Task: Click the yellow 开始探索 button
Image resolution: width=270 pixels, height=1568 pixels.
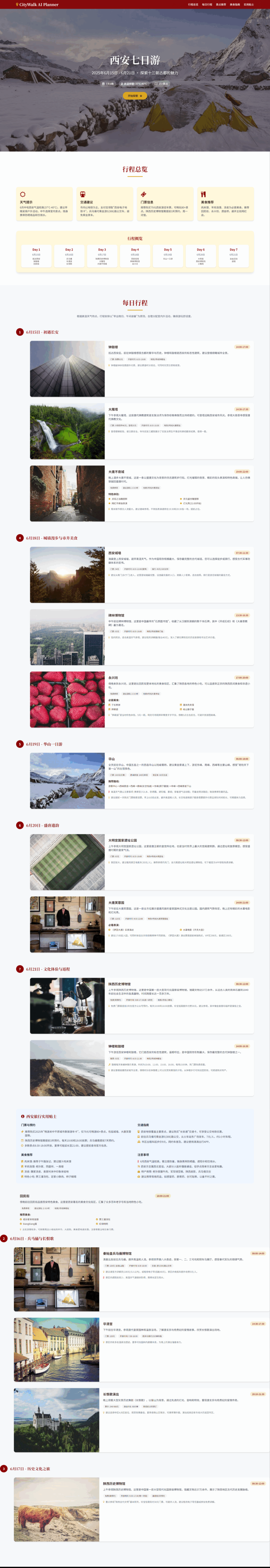Action: tap(135, 96)
